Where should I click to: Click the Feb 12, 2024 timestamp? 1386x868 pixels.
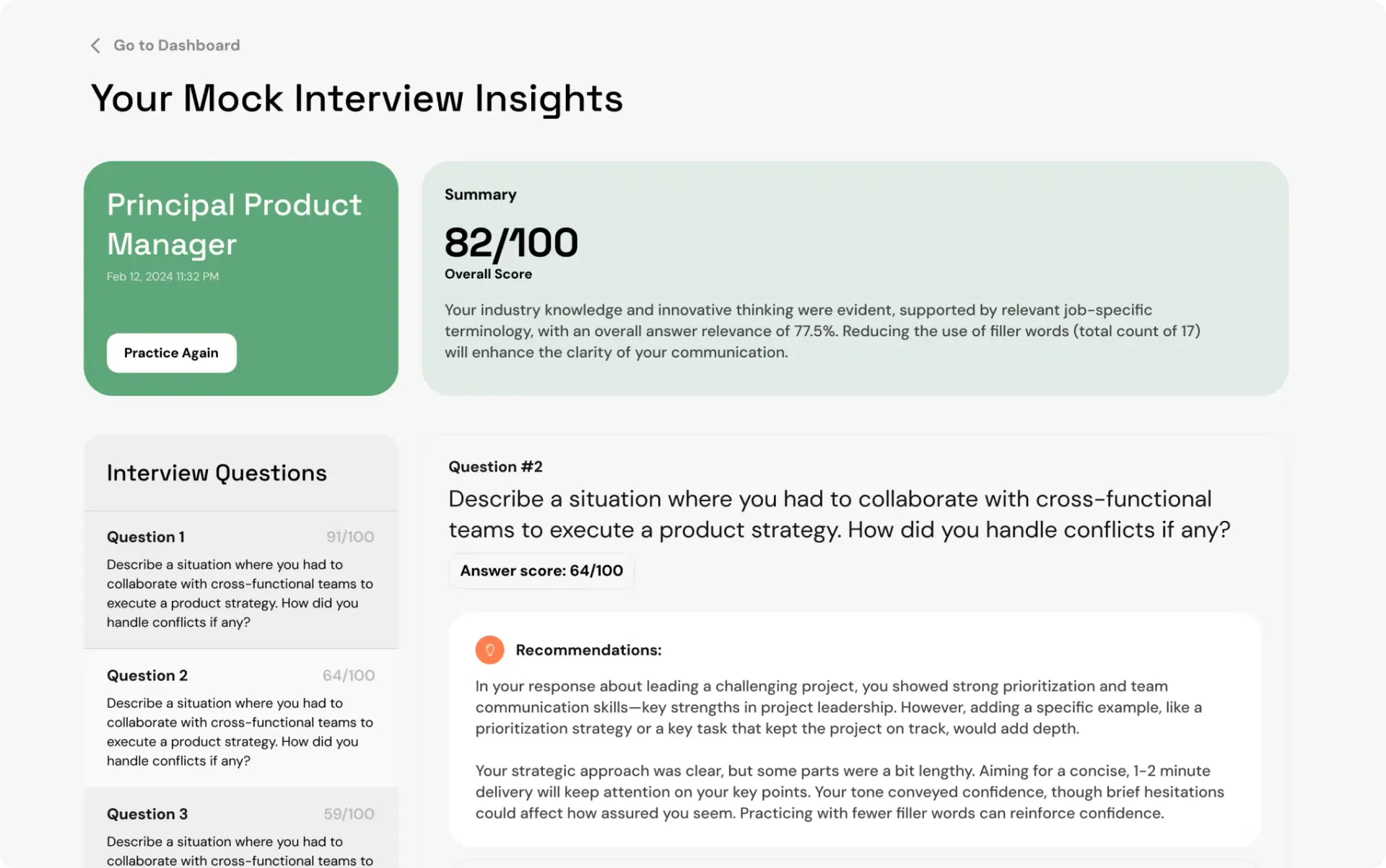[x=162, y=276]
